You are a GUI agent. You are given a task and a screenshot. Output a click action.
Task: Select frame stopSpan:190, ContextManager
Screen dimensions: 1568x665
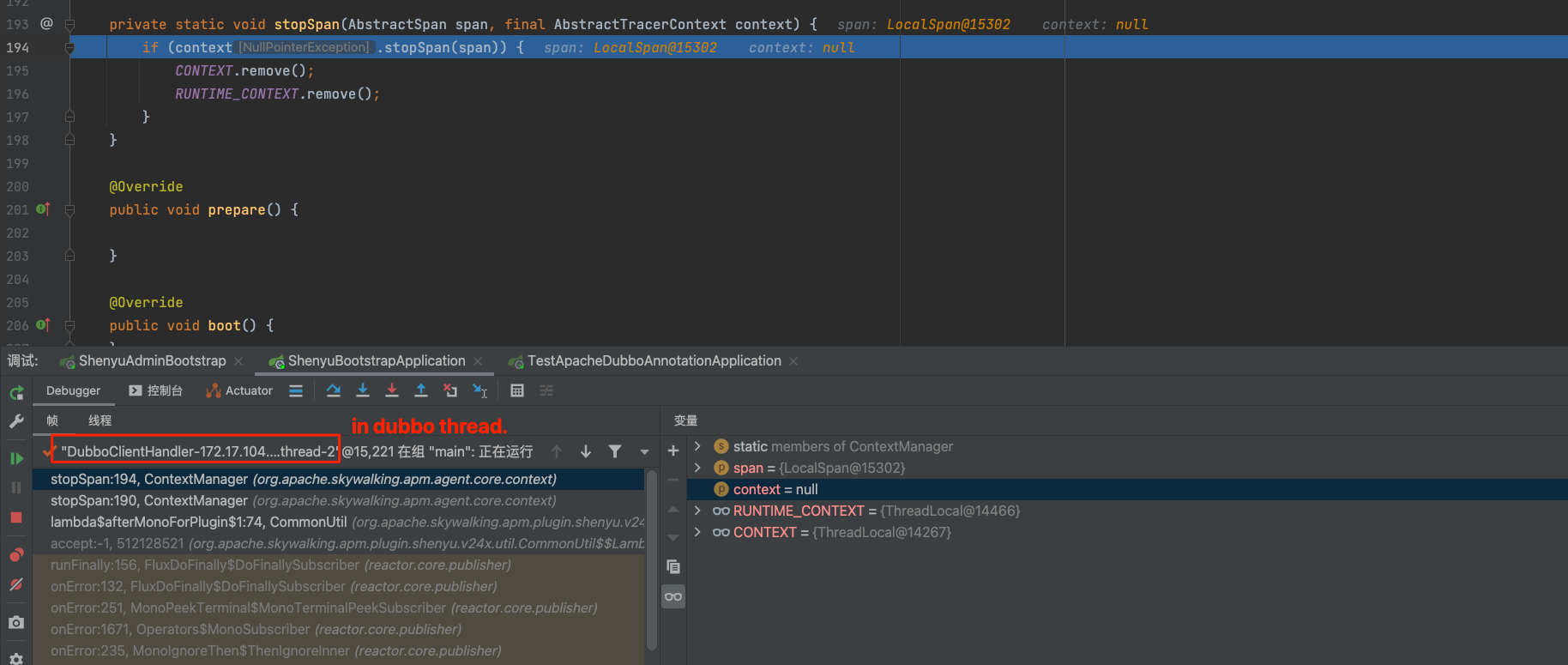click(x=339, y=500)
